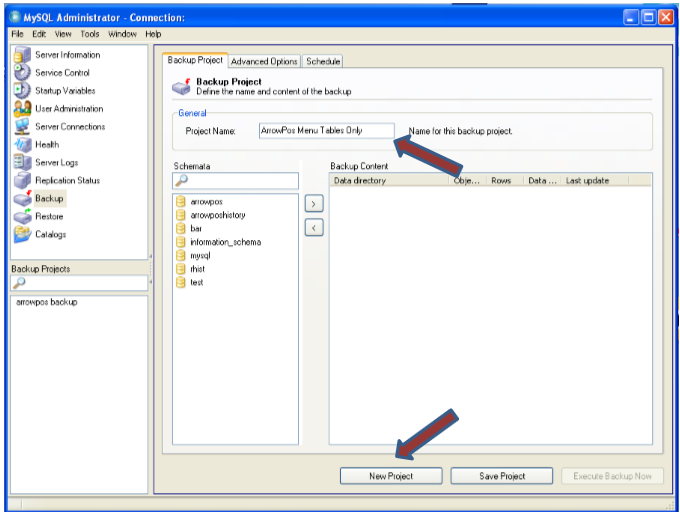Click the Server Connections monitor icon

coord(22,126)
